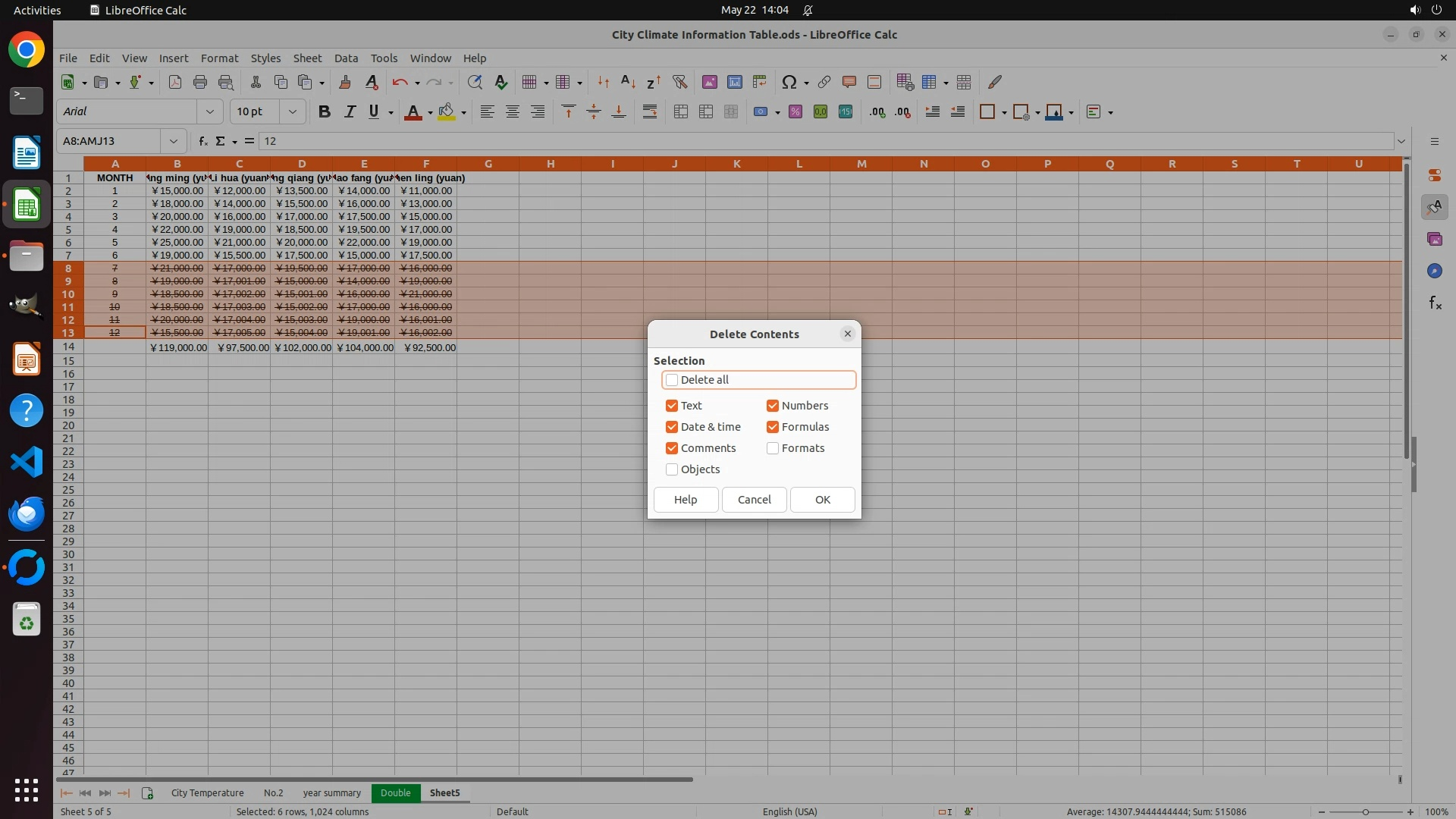This screenshot has height=819, width=1456.
Task: Expand the Name Box dropdown arrow
Action: pos(174,141)
